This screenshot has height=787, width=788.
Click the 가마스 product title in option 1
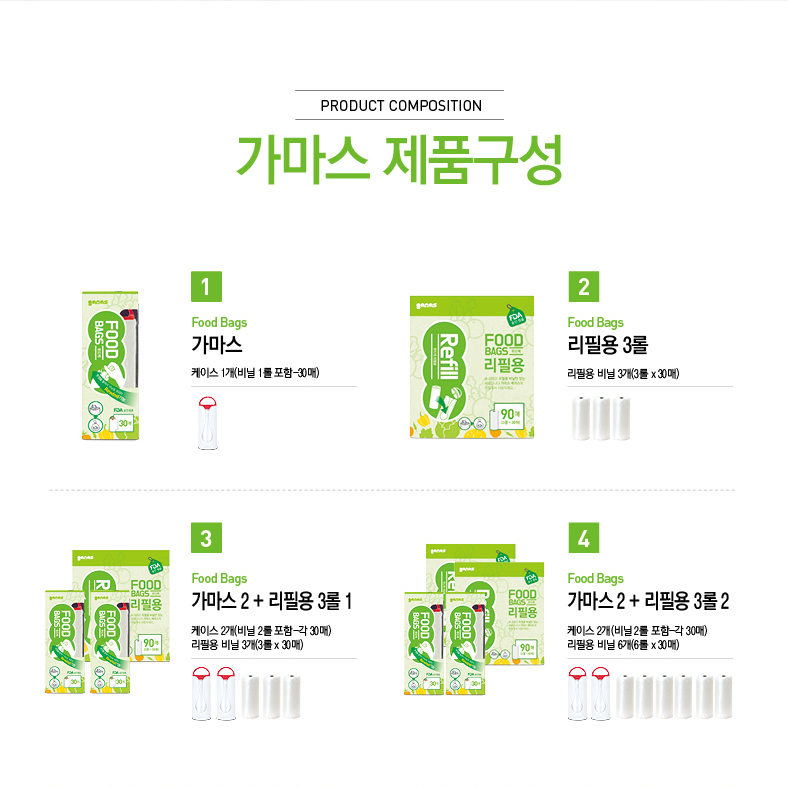coord(217,345)
